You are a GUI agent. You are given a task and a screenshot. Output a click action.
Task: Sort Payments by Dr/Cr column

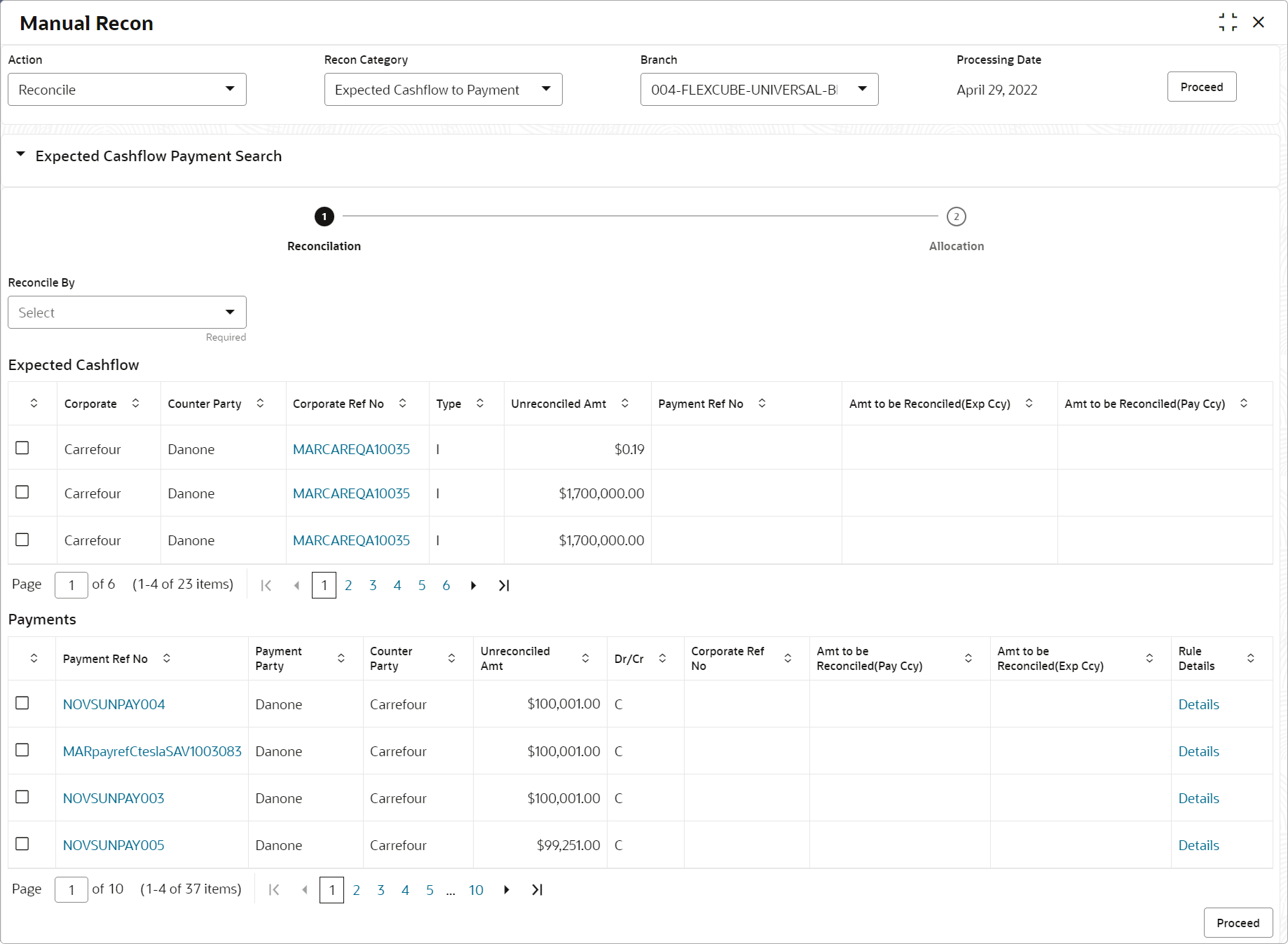coord(662,659)
